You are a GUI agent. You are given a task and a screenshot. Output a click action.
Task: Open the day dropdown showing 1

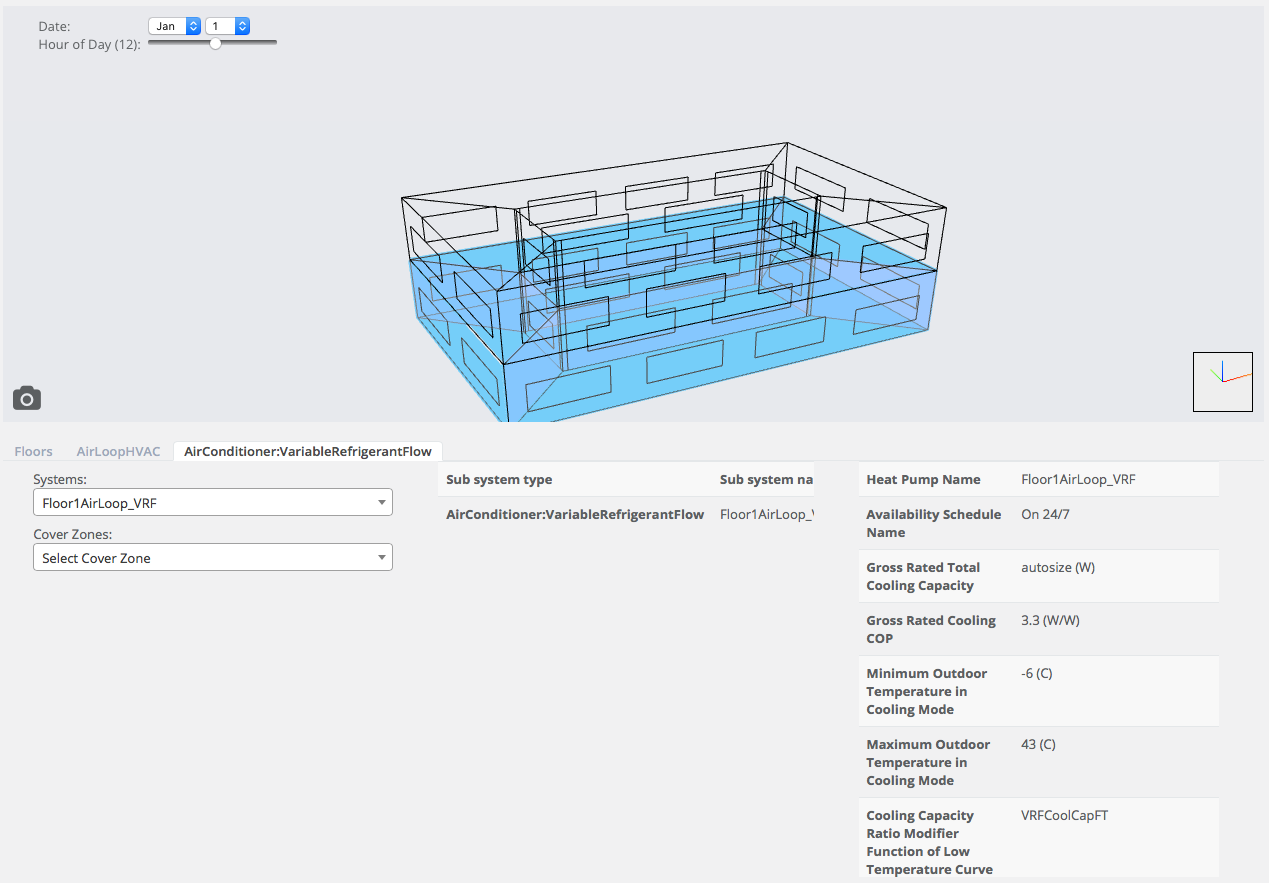(x=227, y=26)
